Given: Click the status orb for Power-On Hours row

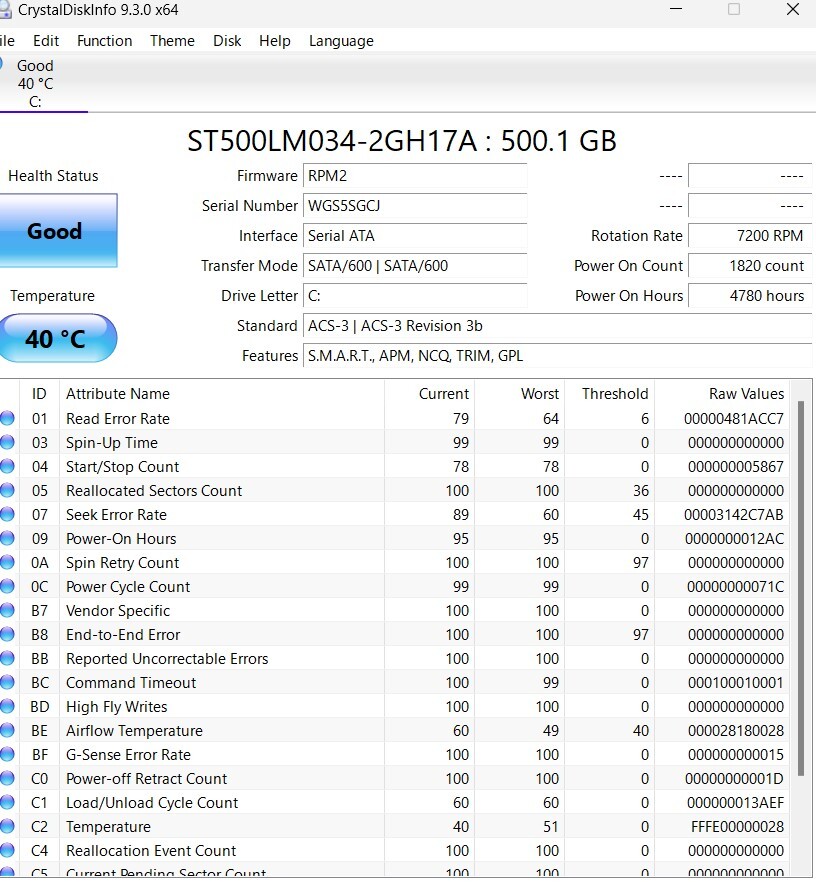Looking at the screenshot, I should pyautogui.click(x=8, y=539).
